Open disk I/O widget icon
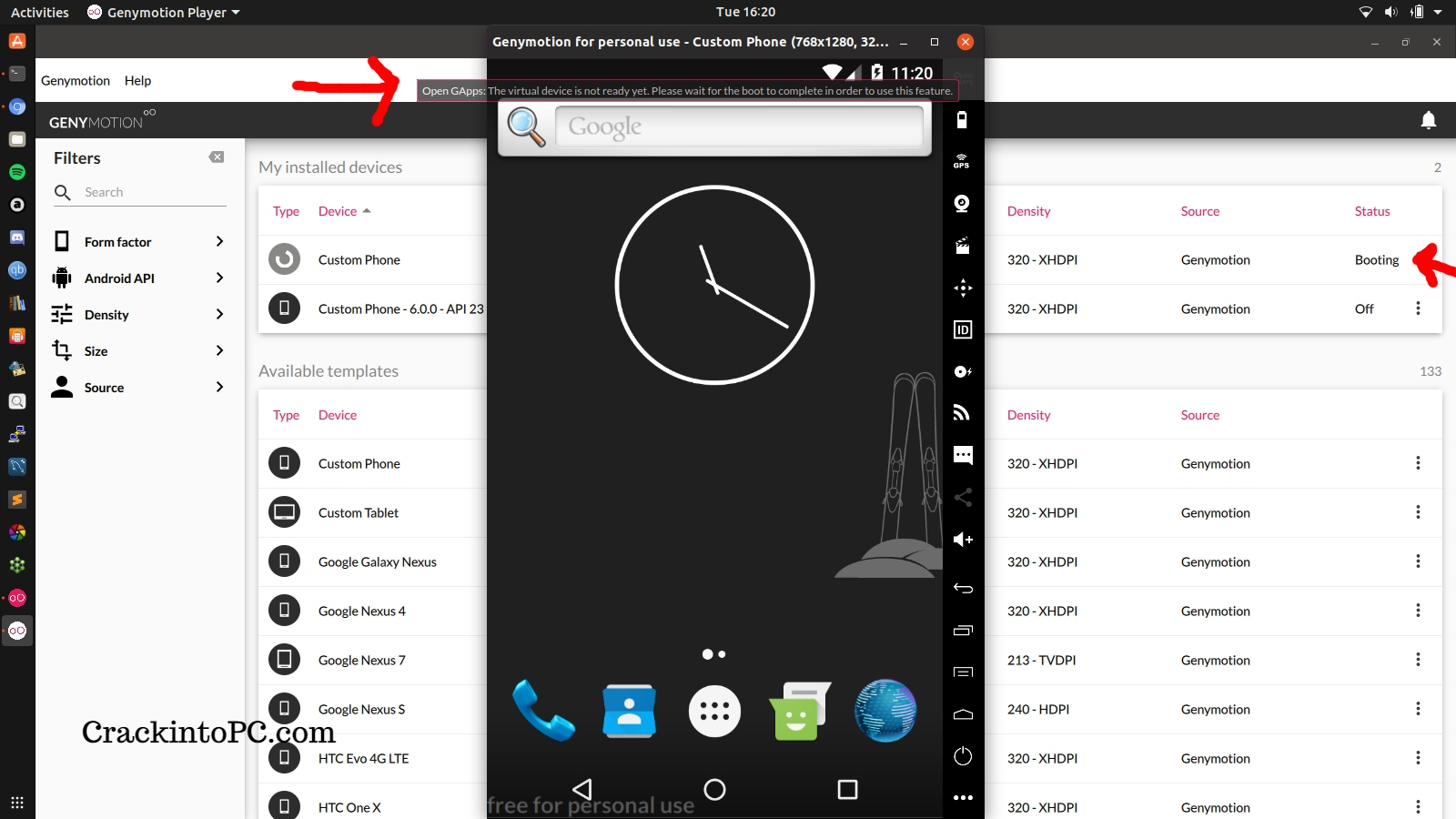Image resolution: width=1456 pixels, height=819 pixels. (x=963, y=371)
